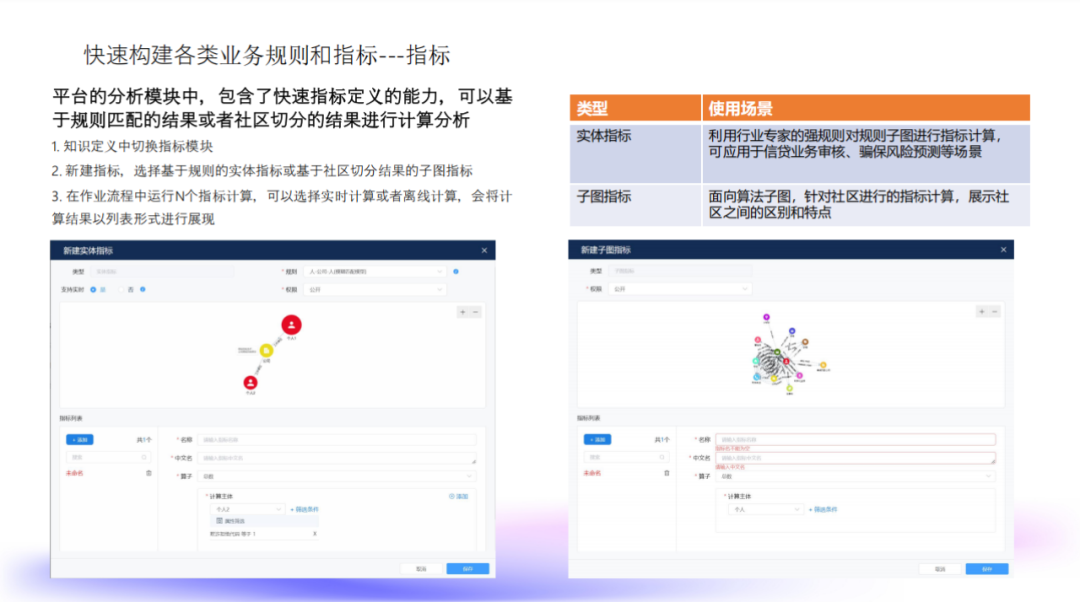Screen dimensions: 1080x602
Task: Click the 名称 field in 新建实体指标
Action: pyautogui.click(x=337, y=439)
